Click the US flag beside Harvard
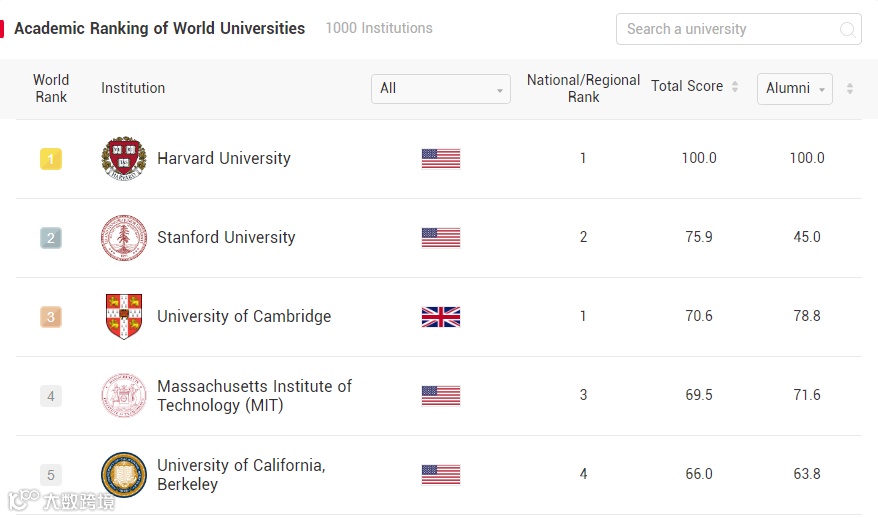Image resolution: width=878 pixels, height=518 pixels. [x=441, y=158]
